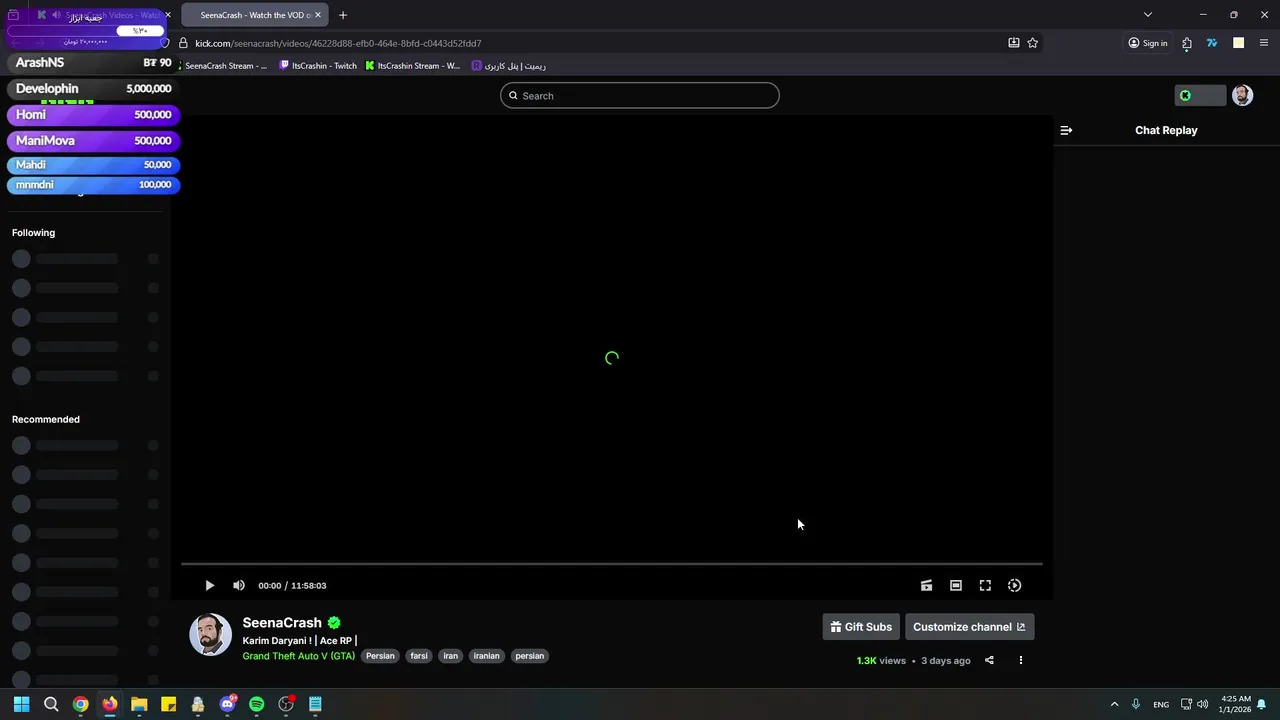Open File Explorer from taskbar

pyautogui.click(x=139, y=704)
